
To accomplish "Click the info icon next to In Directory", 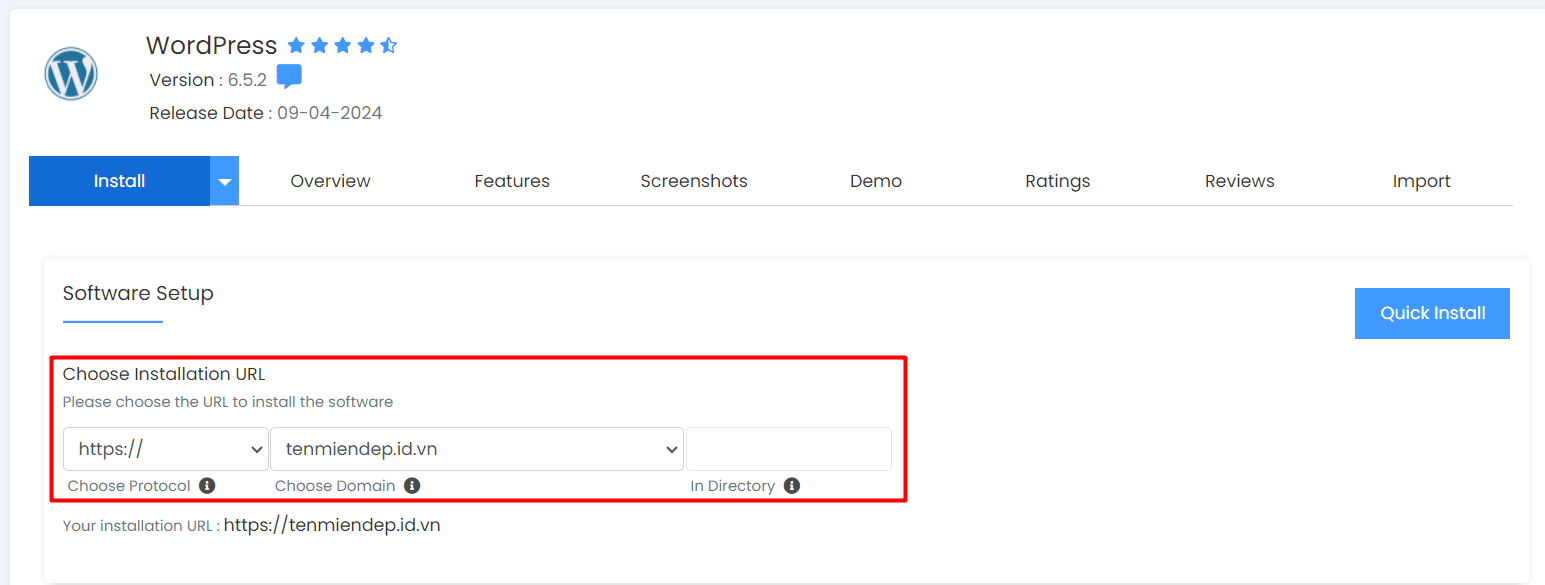I will tap(791, 485).
